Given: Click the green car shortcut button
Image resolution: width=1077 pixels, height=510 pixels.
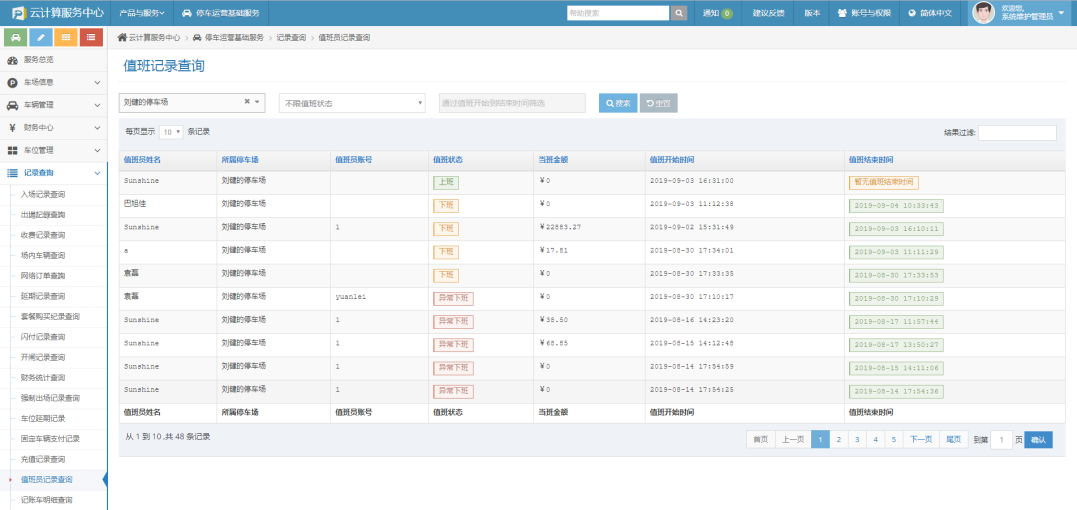Looking at the screenshot, I should coord(15,37).
